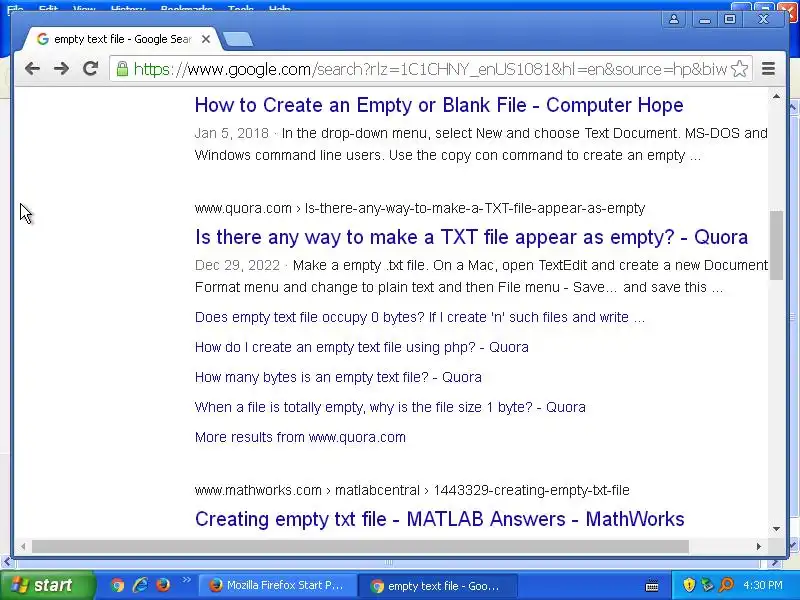Viewport: 800px width, 600px height.
Task: Click horizontal scrollbar right arrow
Action: point(759,546)
